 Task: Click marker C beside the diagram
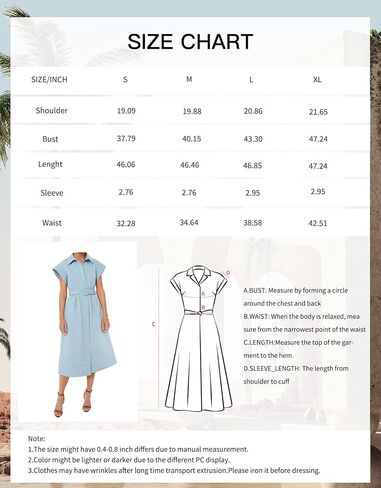tap(154, 324)
